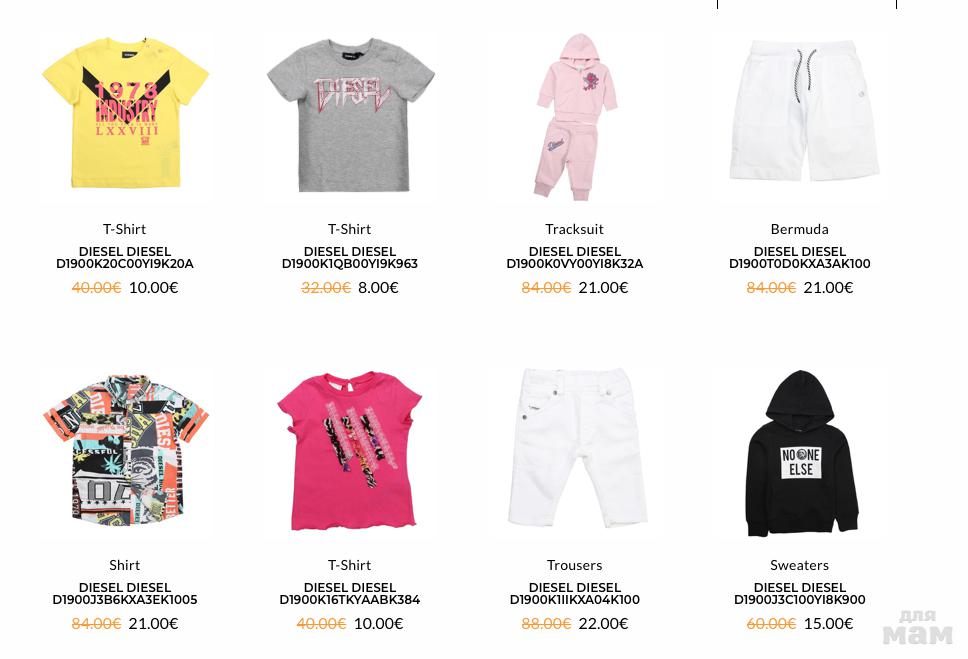This screenshot has height=659, width=968.
Task: Click product code D1900K1QB00YI9K963
Action: (349, 264)
